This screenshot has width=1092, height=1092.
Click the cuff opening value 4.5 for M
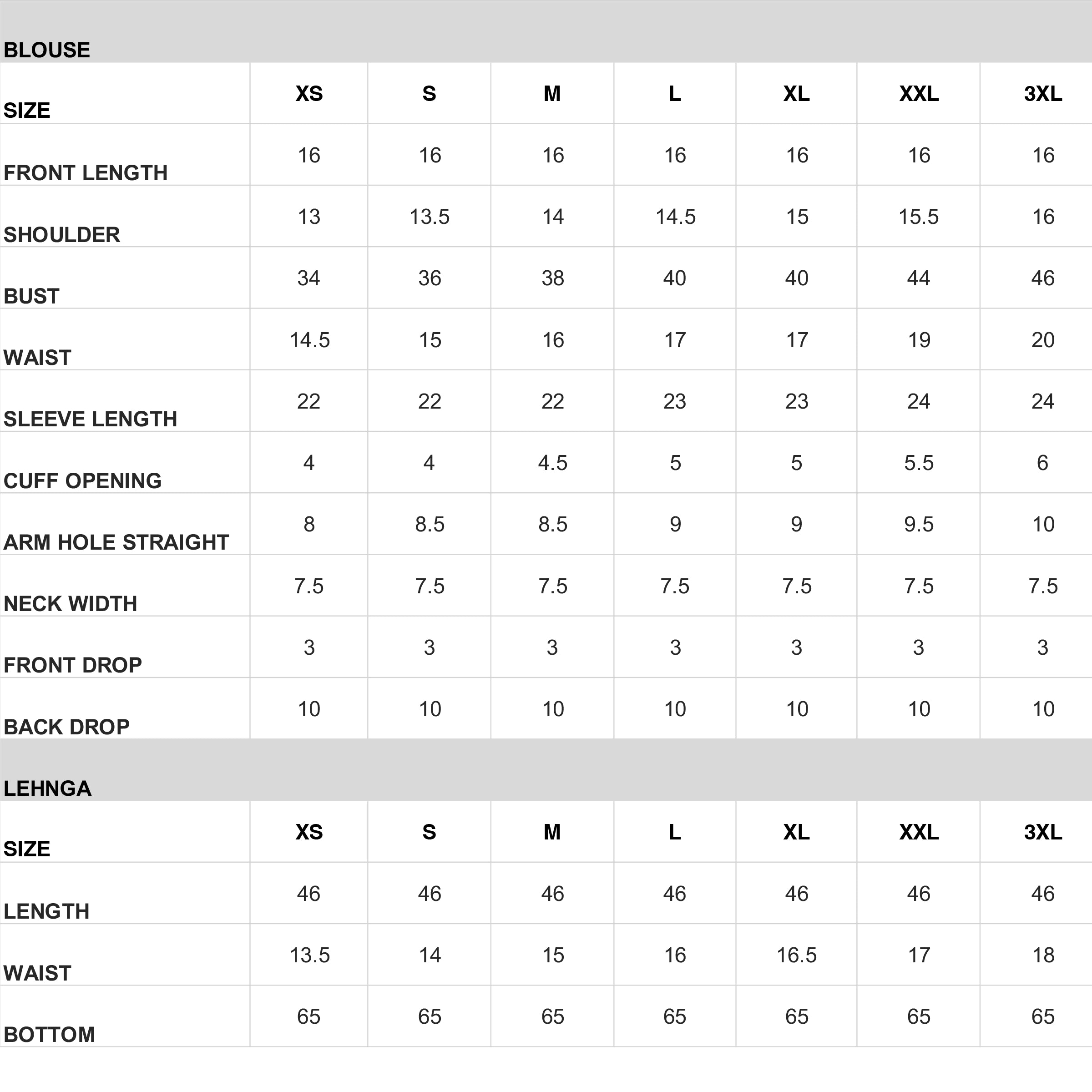(x=552, y=463)
